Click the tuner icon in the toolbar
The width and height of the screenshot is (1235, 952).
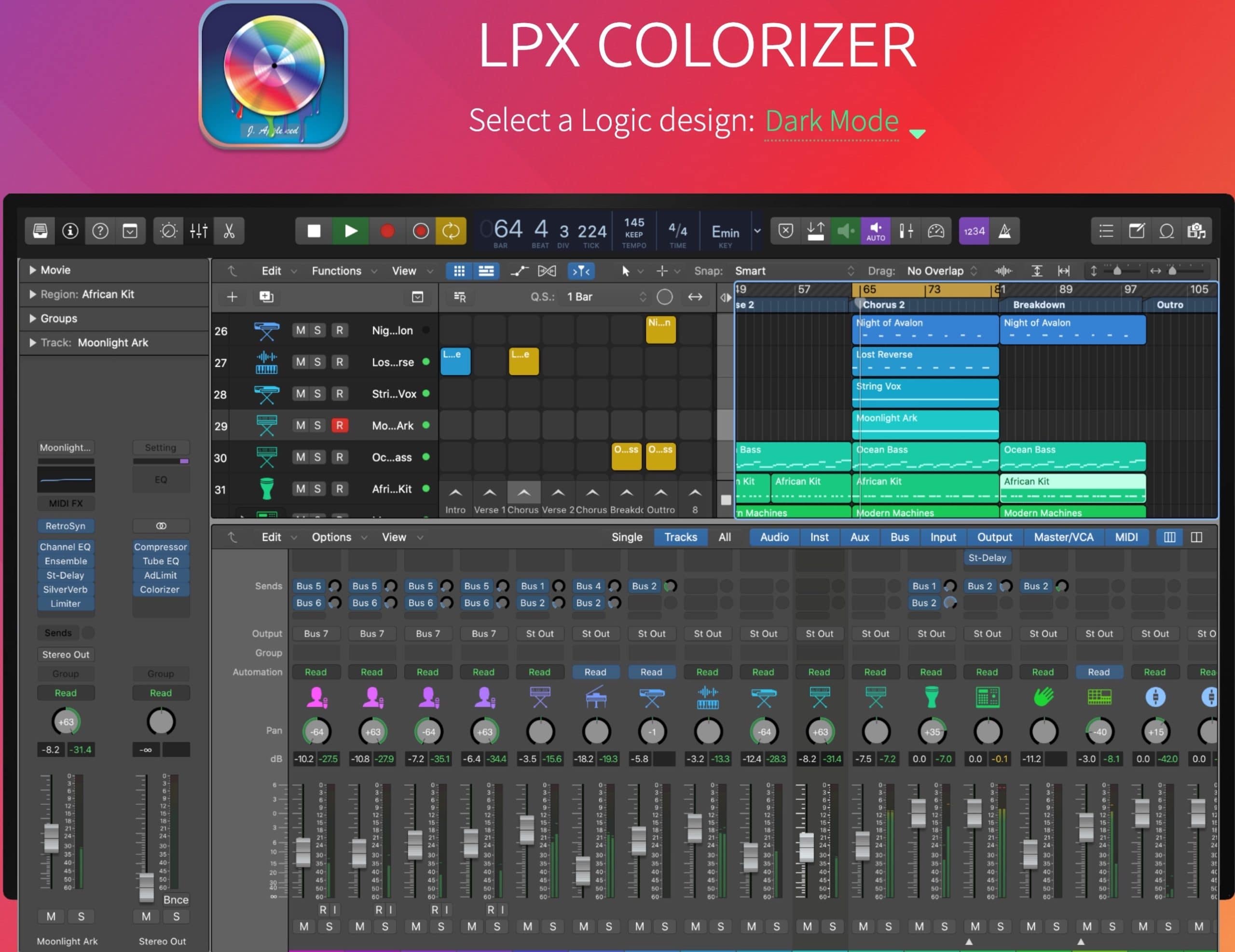point(906,230)
